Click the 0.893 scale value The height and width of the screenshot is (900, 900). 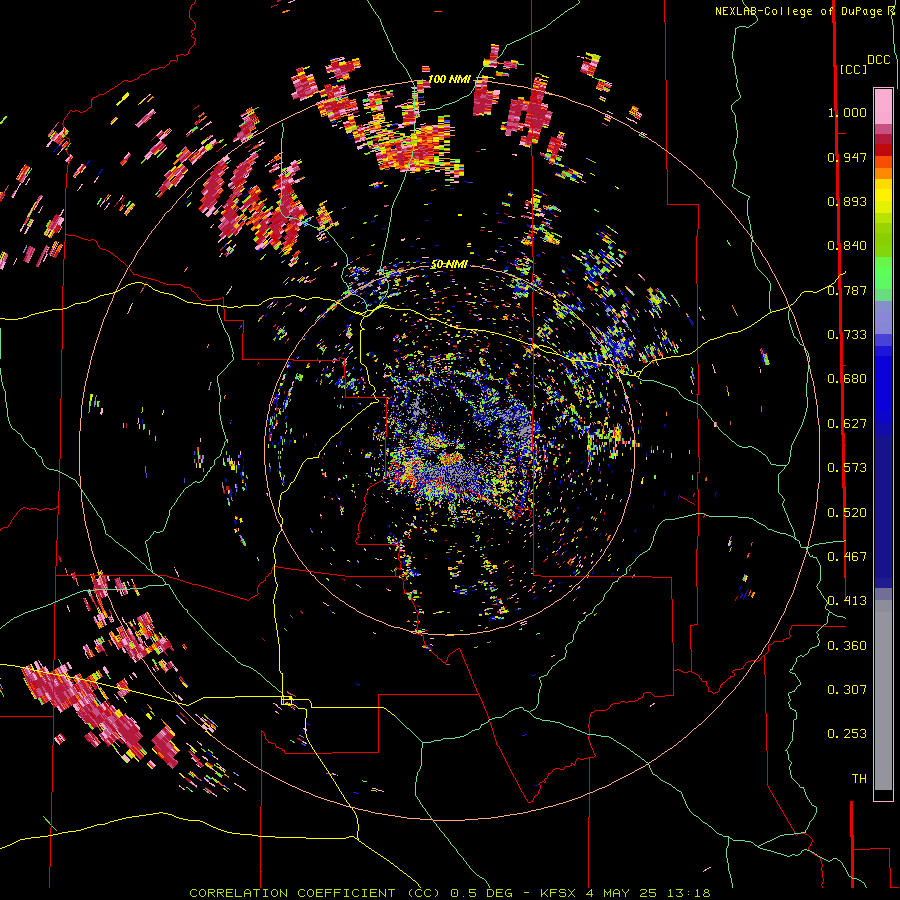847,201
